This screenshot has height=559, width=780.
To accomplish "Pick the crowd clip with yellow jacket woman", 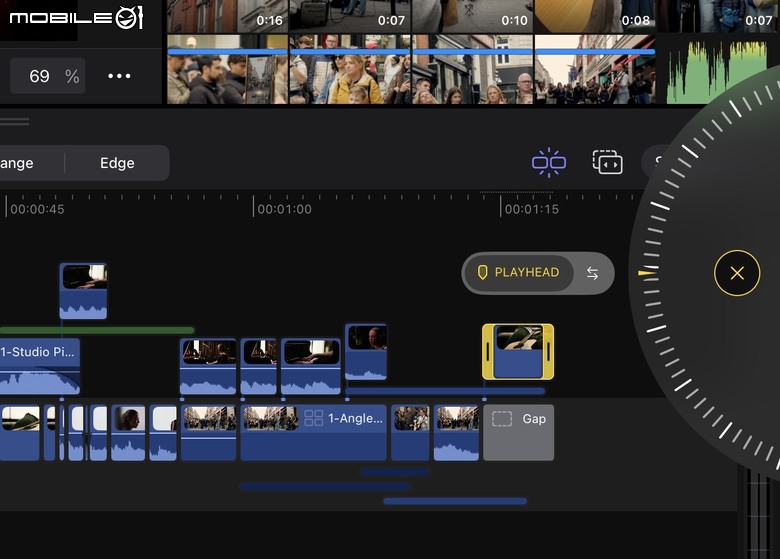I will point(350,69).
